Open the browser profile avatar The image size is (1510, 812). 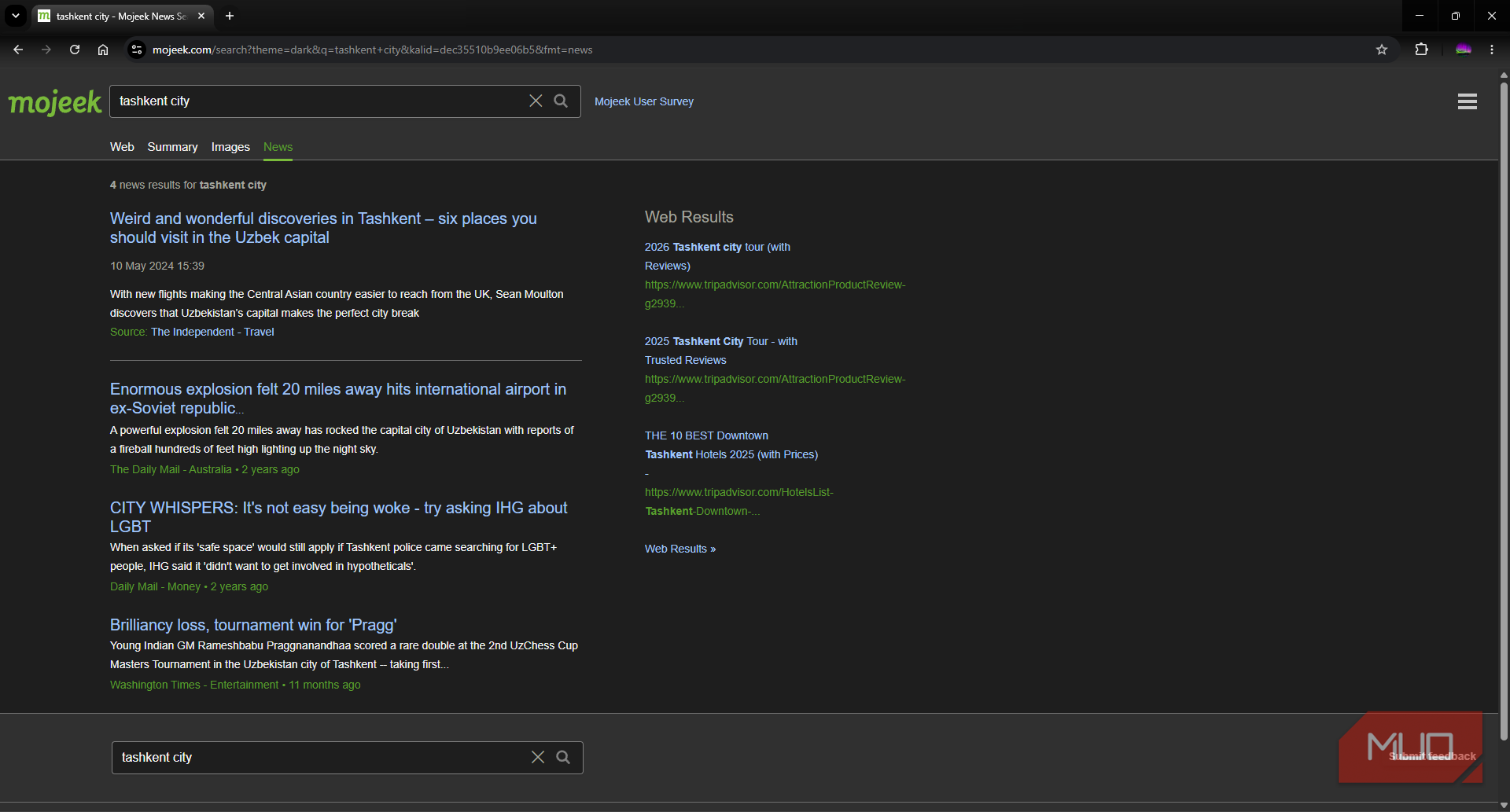[1464, 50]
